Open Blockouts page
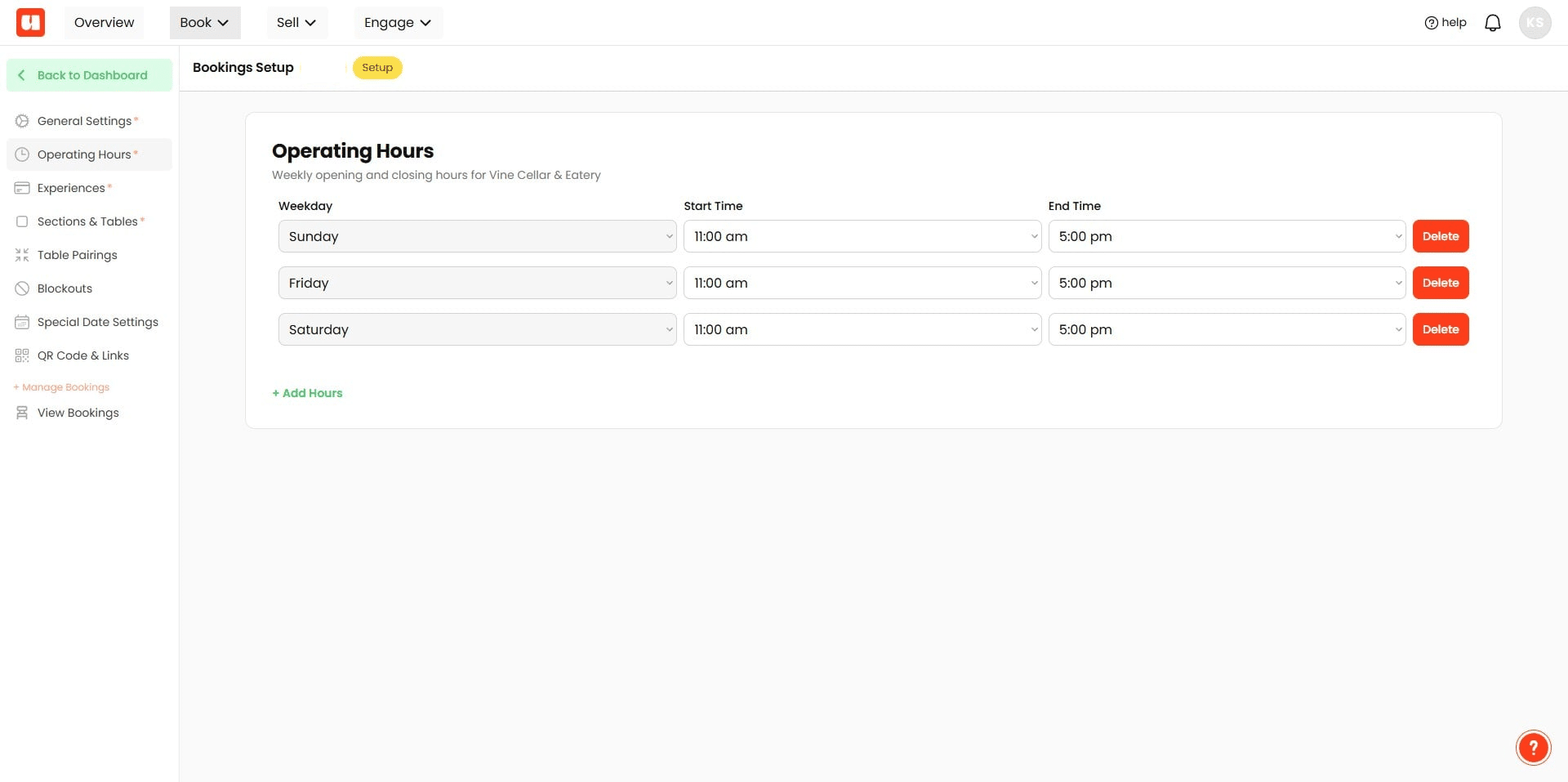The image size is (1568, 782). pyautogui.click(x=89, y=288)
